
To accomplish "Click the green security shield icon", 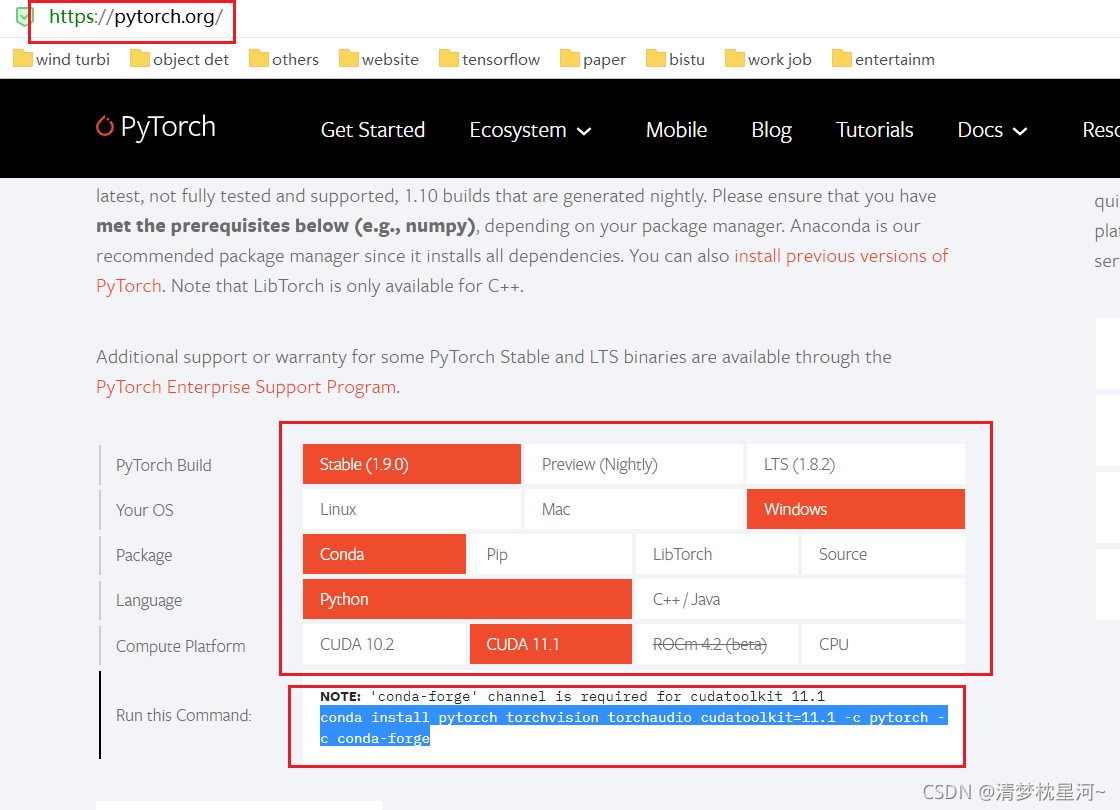I will (24, 16).
